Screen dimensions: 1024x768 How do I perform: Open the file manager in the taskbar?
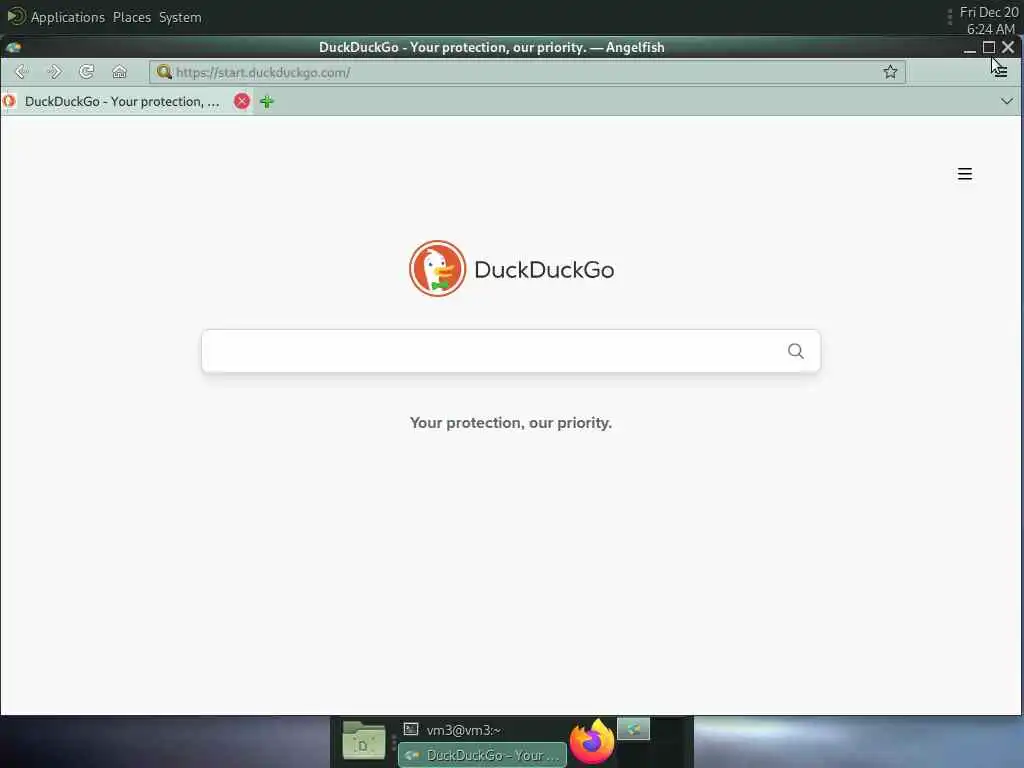click(364, 741)
